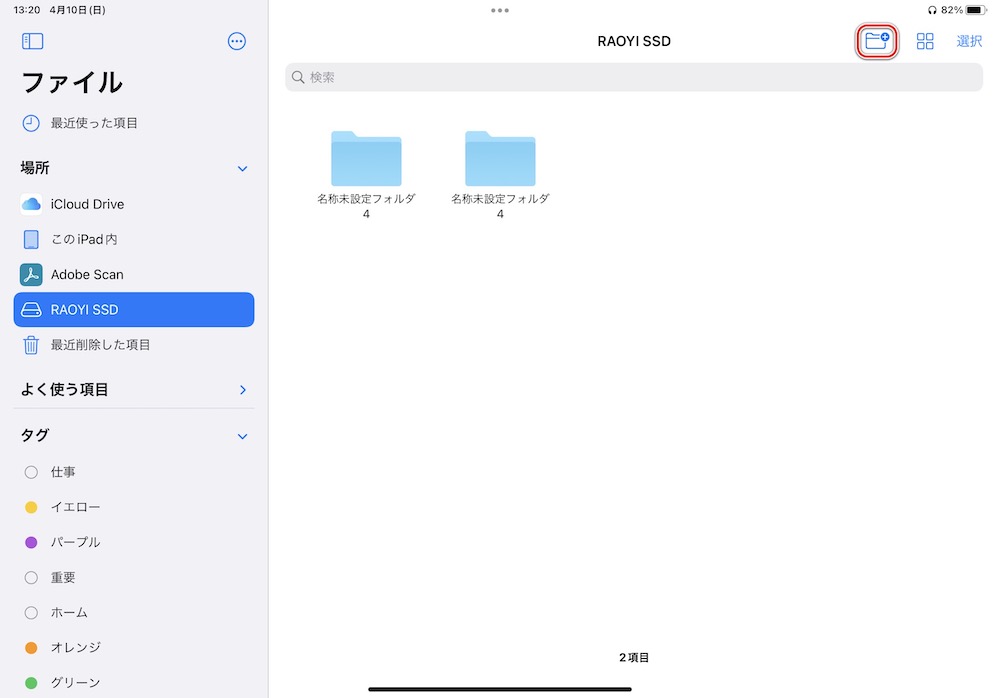The height and width of the screenshot is (698, 1000).
Task: Toggle the sidebar visibility icon
Action: tap(33, 41)
